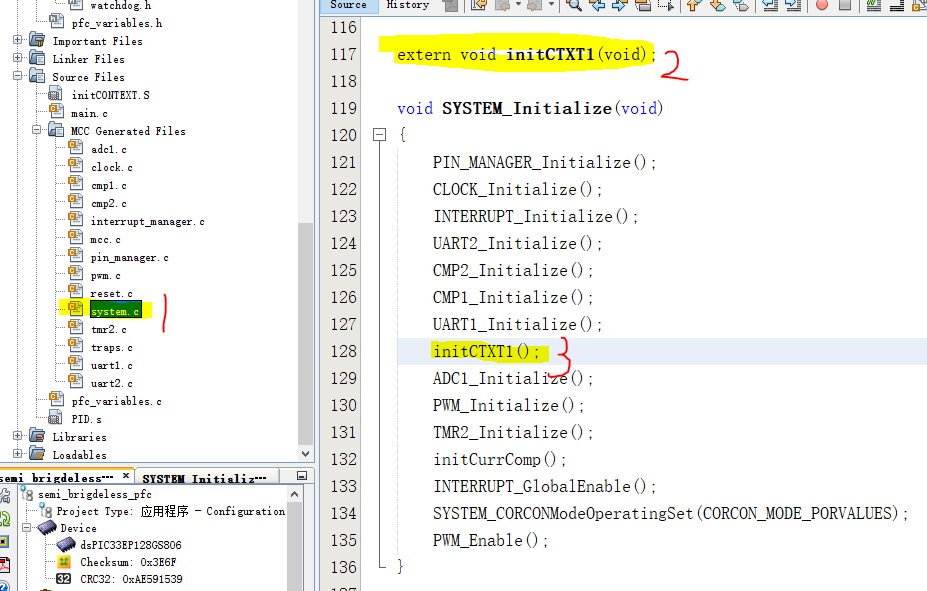Expand the Libraries folder node
Viewport: 927px width, 591px height.
[x=18, y=437]
